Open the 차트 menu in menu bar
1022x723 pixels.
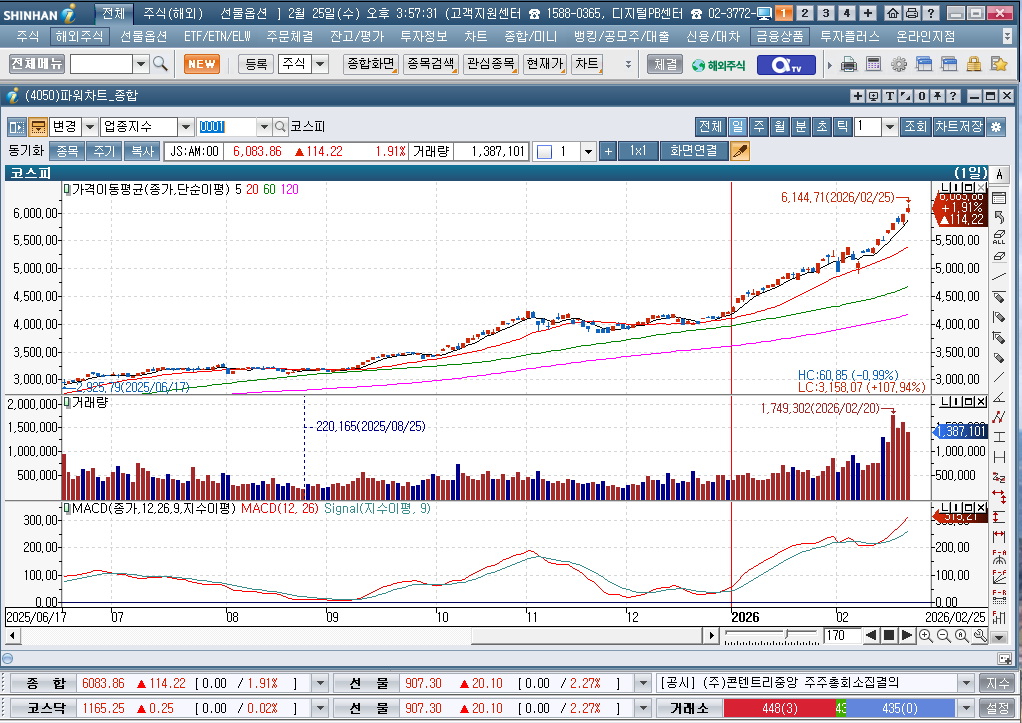point(475,37)
